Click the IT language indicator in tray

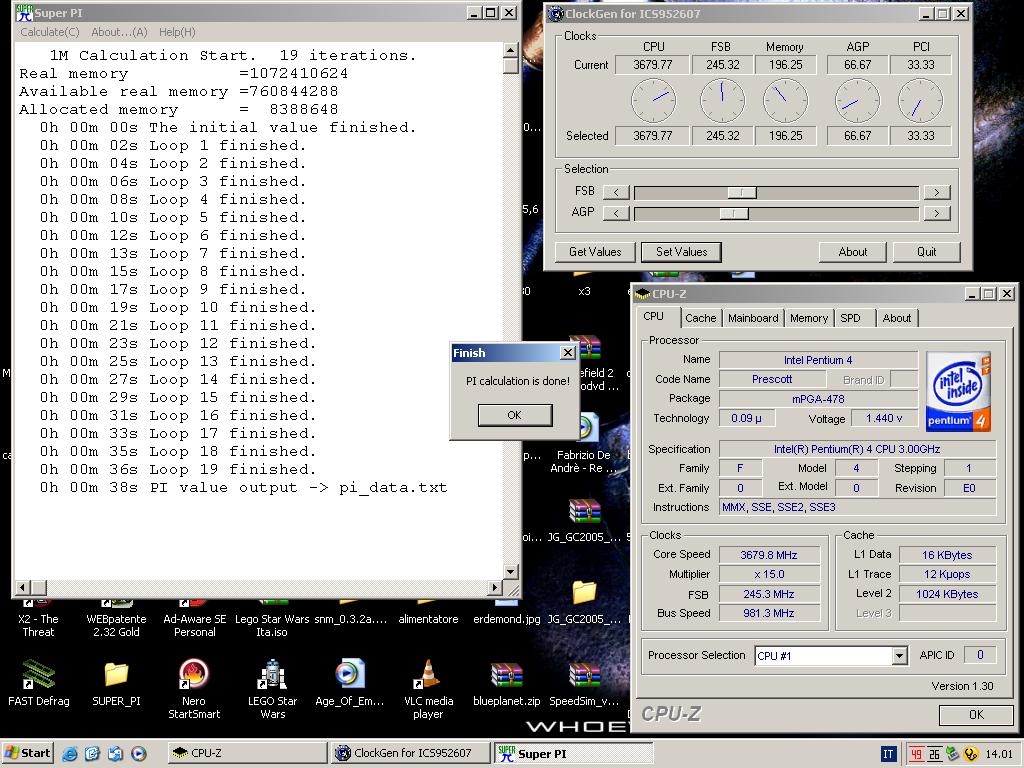click(x=888, y=754)
